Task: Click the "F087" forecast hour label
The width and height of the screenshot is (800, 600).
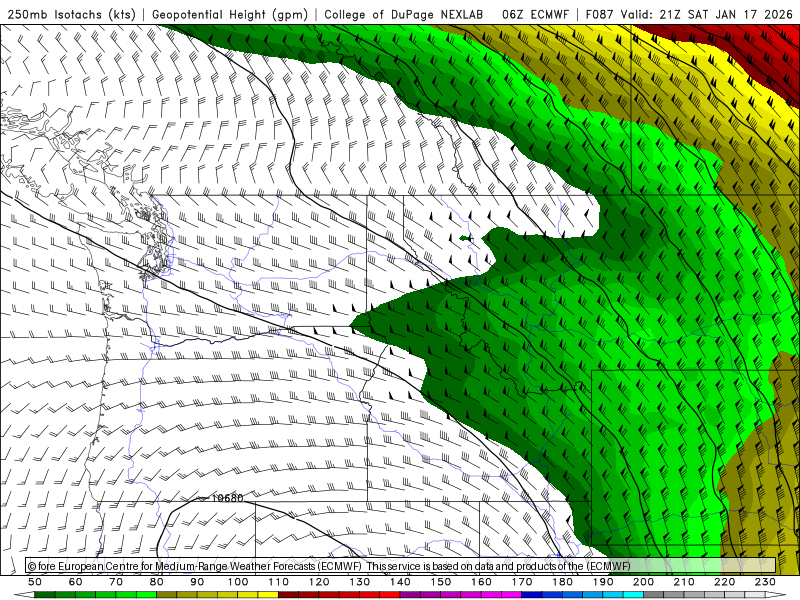Action: tap(599, 14)
